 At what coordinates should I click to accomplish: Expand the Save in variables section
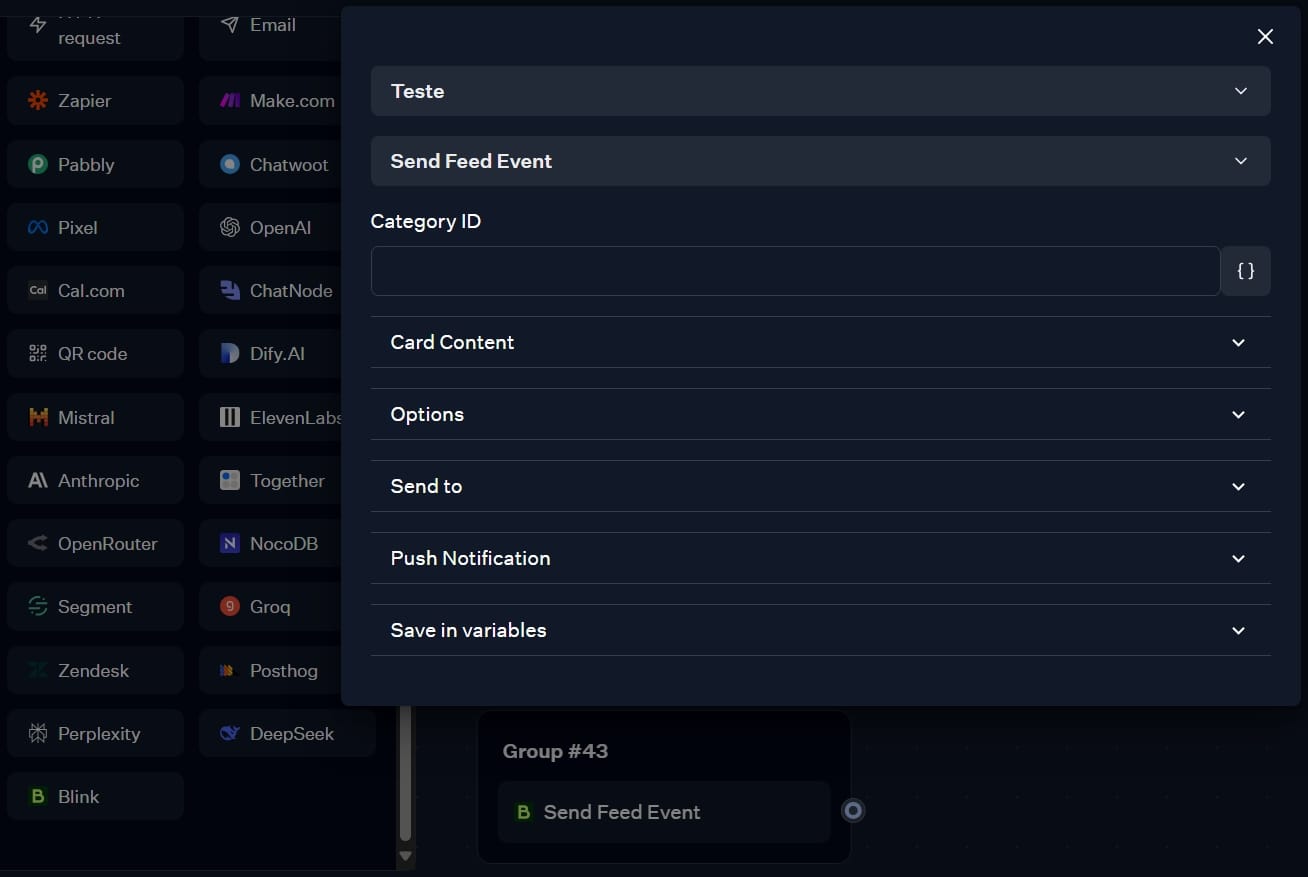point(820,630)
